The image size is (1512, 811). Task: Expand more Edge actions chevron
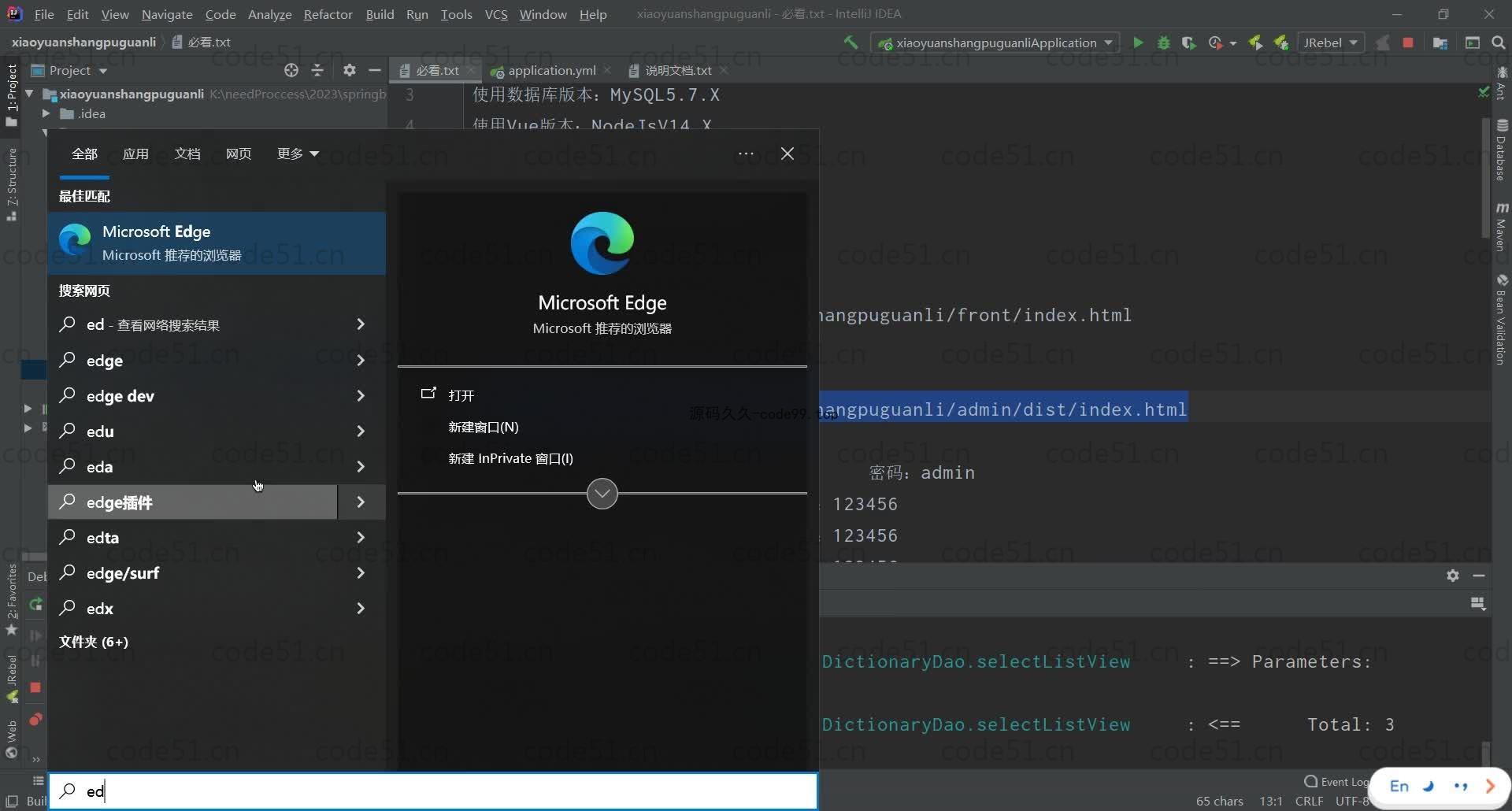click(602, 494)
